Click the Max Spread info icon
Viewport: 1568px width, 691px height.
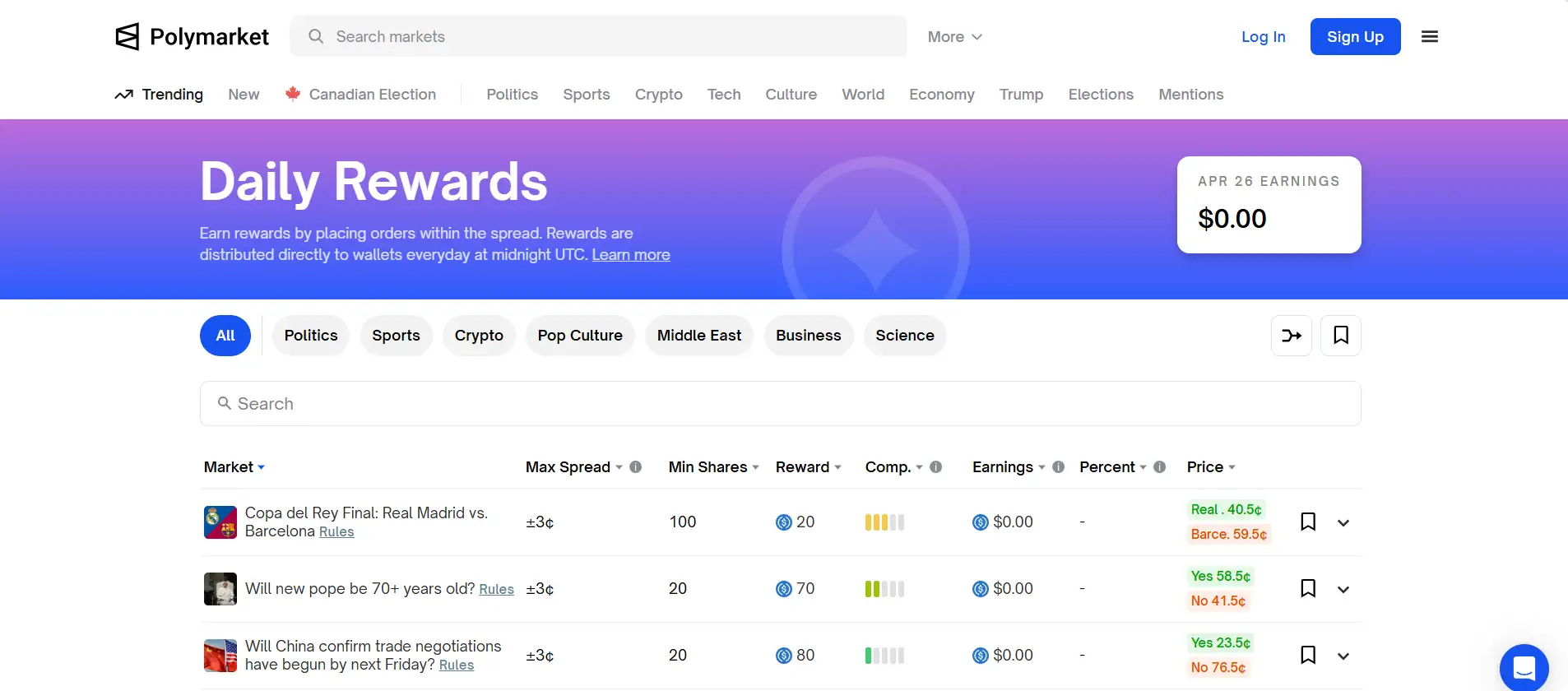click(x=636, y=467)
